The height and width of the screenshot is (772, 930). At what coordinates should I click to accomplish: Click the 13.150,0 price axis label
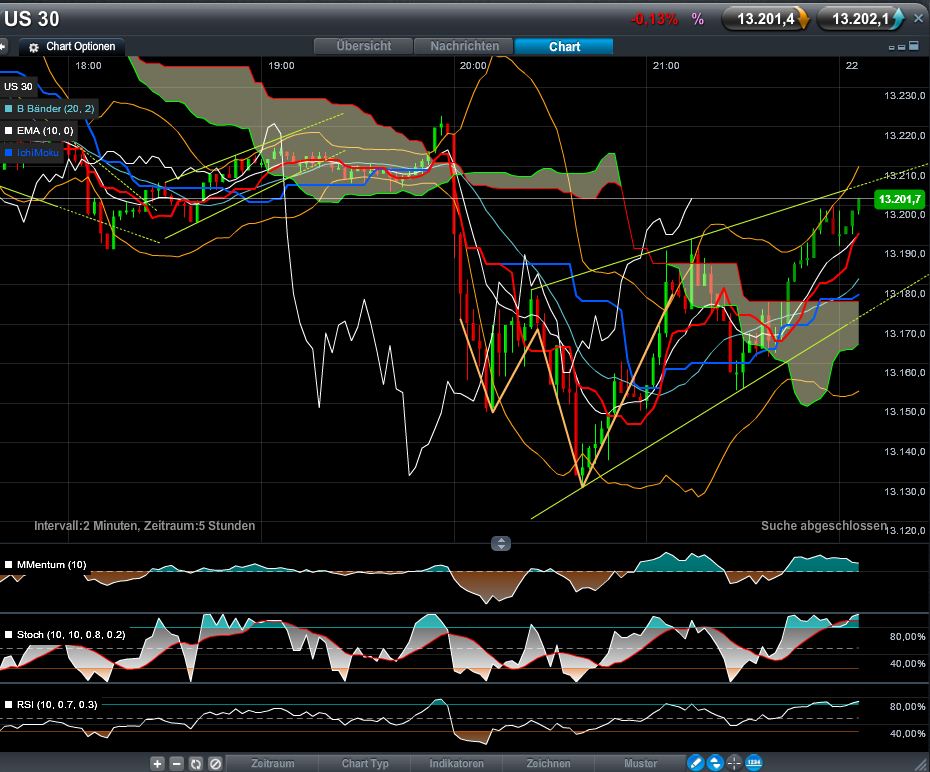[x=904, y=411]
